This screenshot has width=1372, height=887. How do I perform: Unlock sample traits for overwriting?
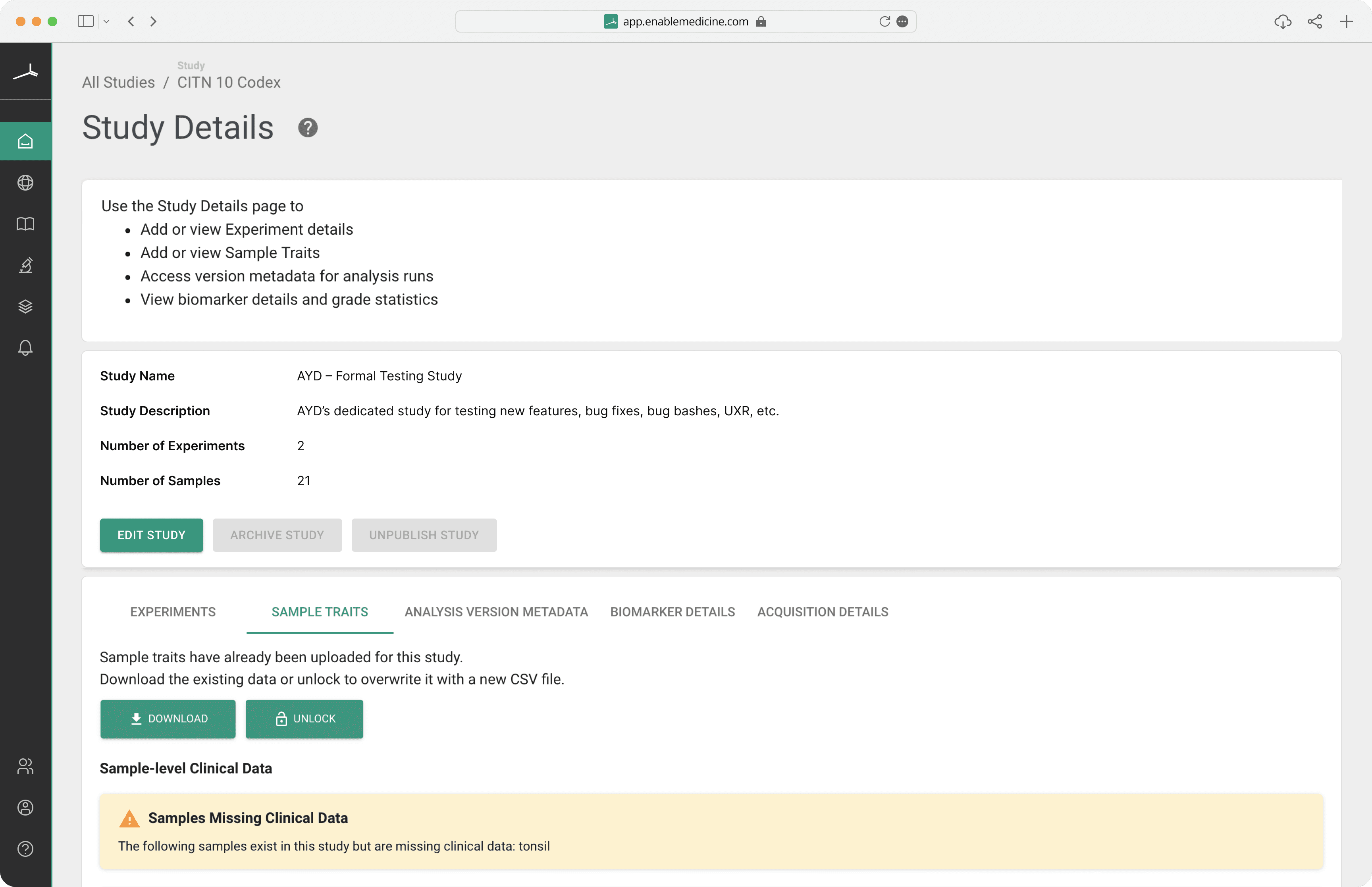[x=304, y=719]
